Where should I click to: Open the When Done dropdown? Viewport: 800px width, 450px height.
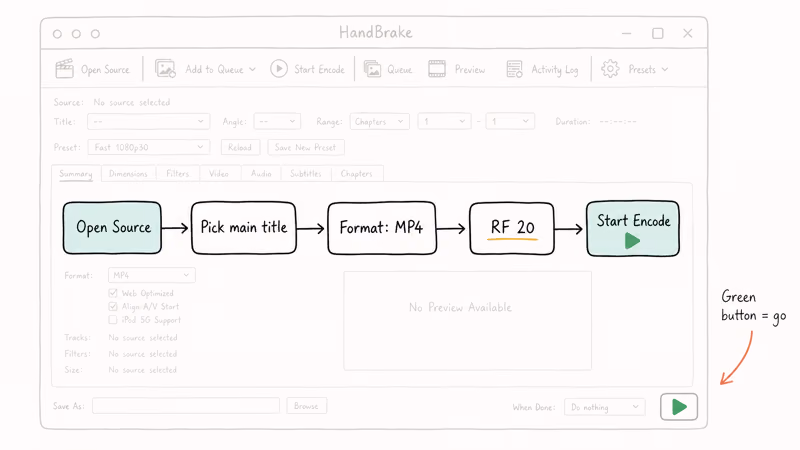point(605,407)
